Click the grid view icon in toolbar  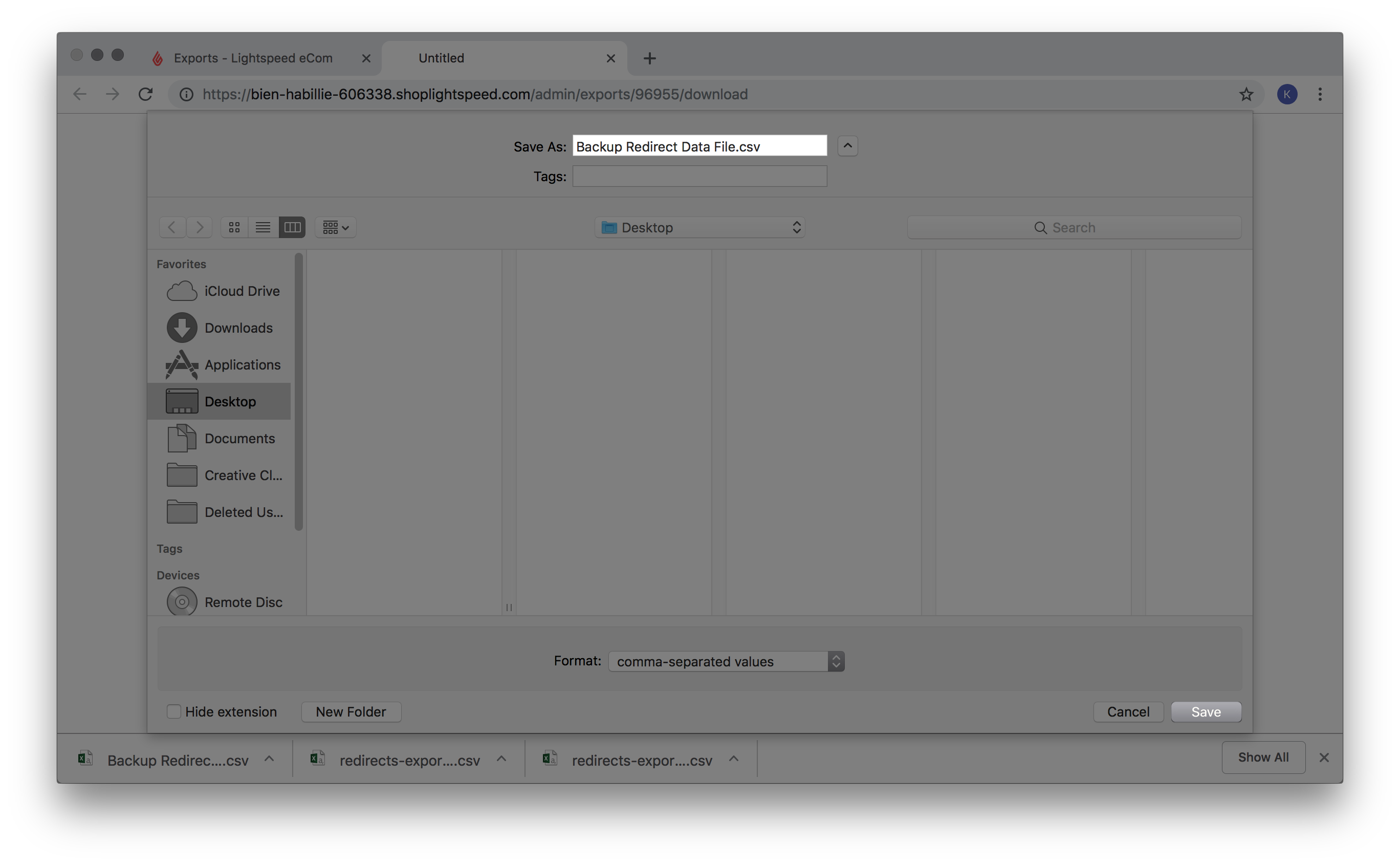tap(233, 226)
